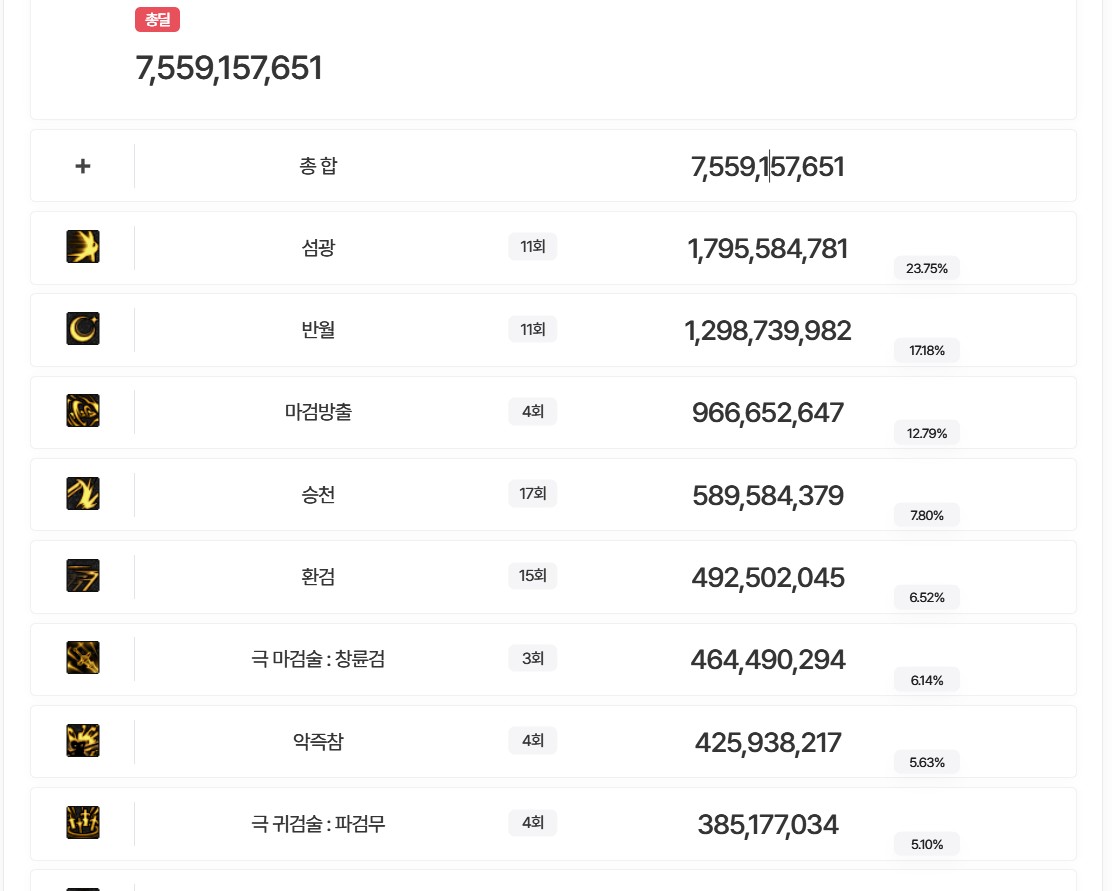Click the 악즉참 skill icon
This screenshot has height=891, width=1112.
coord(83,741)
